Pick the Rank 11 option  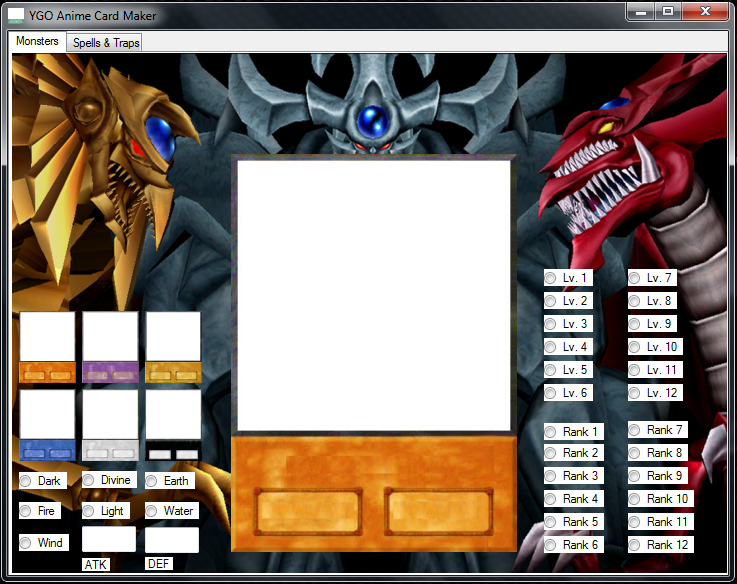(661, 521)
